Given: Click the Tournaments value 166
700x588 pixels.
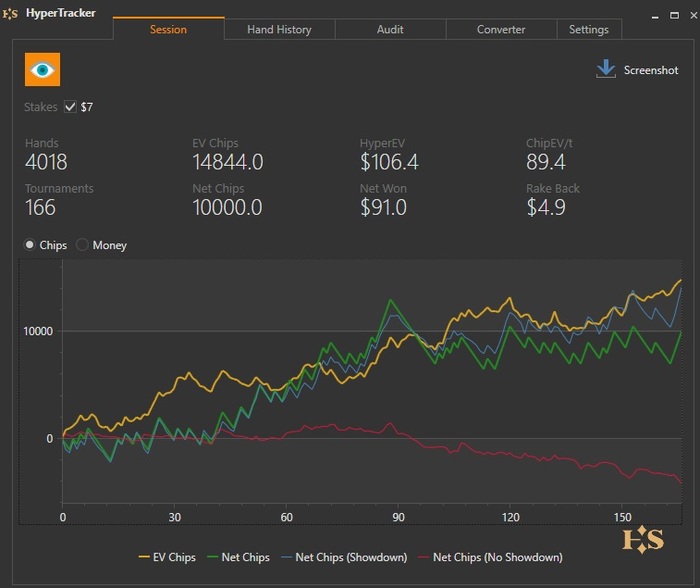Looking at the screenshot, I should click(40, 207).
